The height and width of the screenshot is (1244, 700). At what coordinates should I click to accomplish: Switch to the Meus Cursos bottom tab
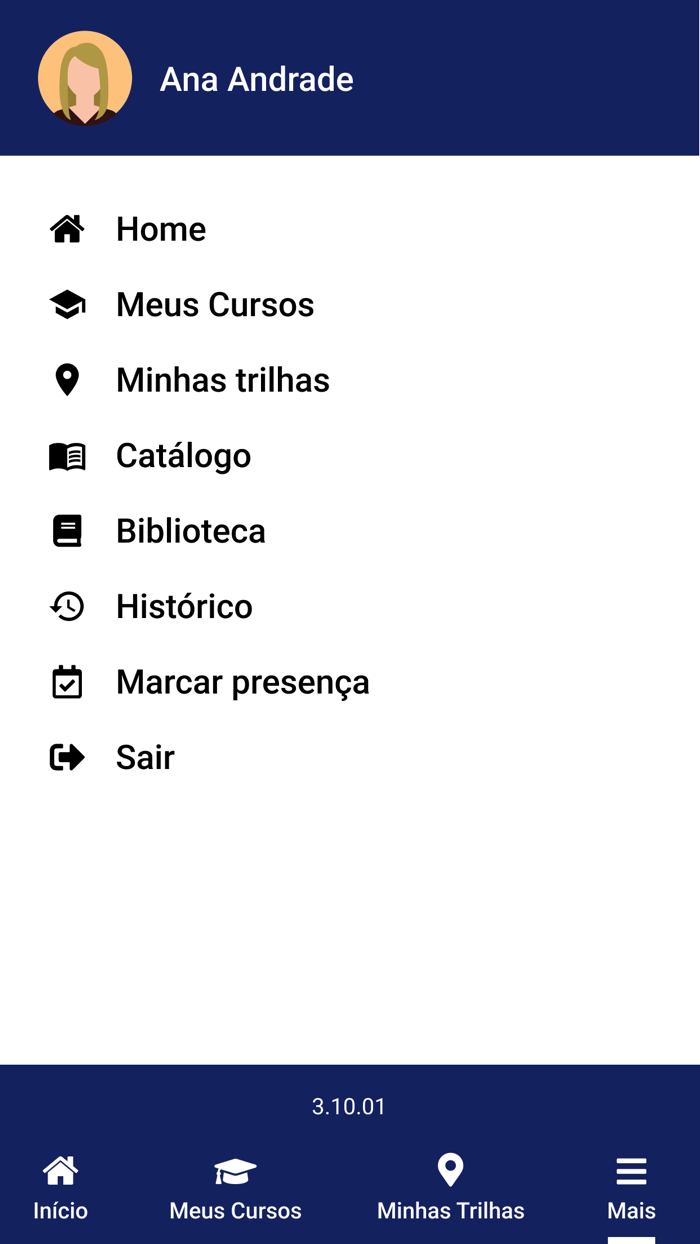tap(235, 1190)
